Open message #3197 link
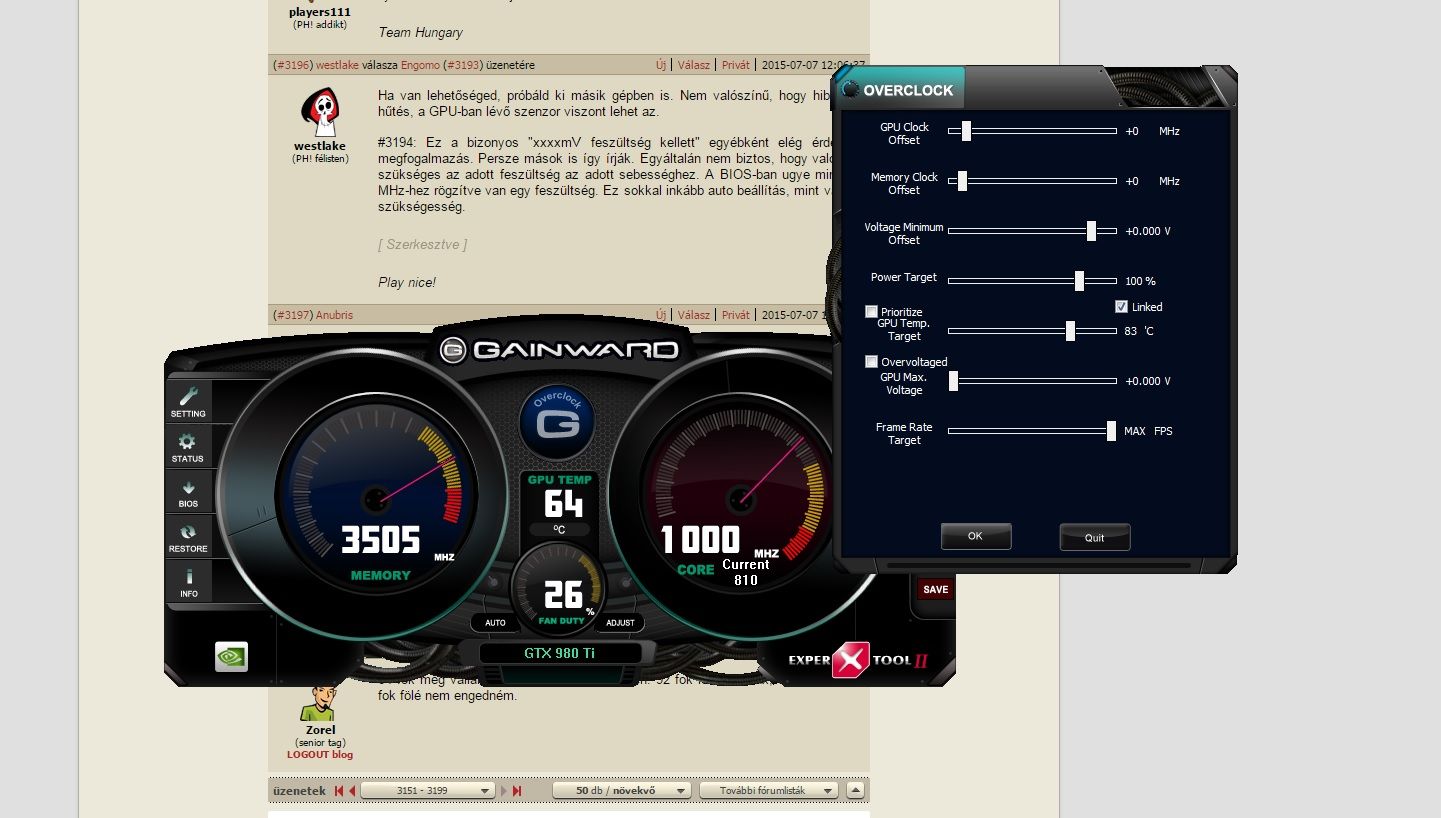The height and width of the screenshot is (818, 1441). click(x=292, y=315)
